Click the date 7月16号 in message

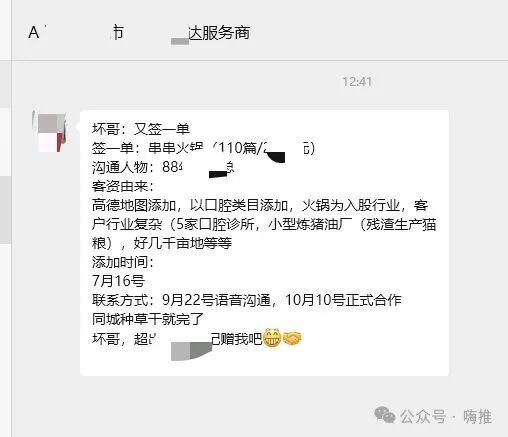tap(118, 281)
